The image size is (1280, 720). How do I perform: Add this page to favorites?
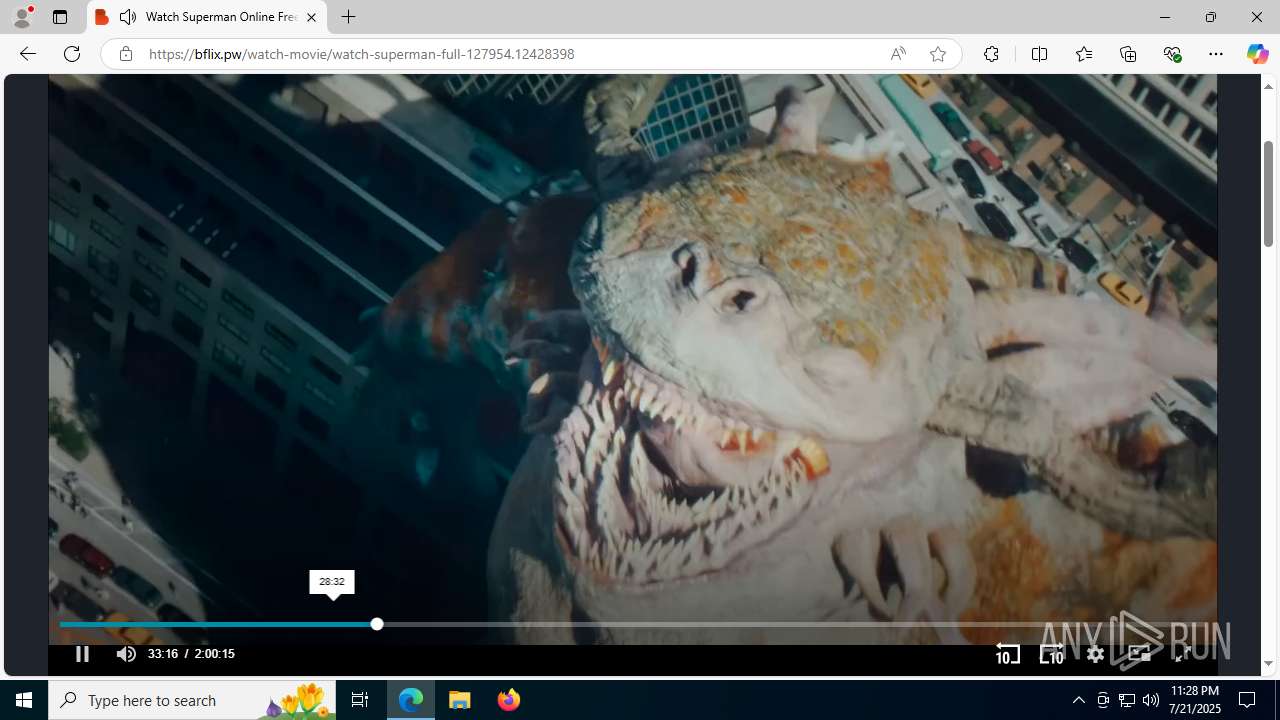[x=938, y=54]
